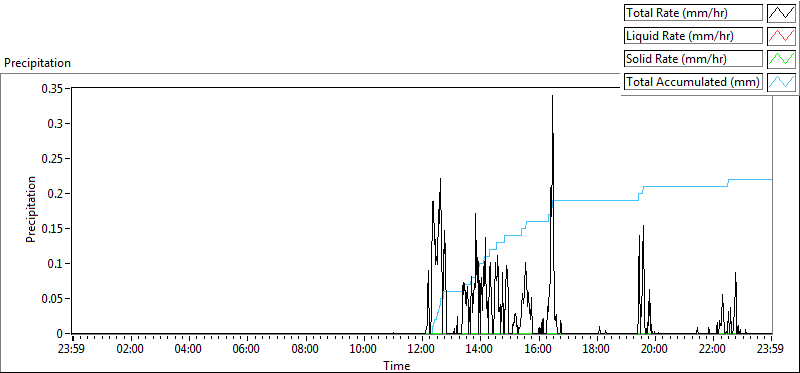
Task: Click the Precipitation chart title above the plot
Action: pos(37,63)
